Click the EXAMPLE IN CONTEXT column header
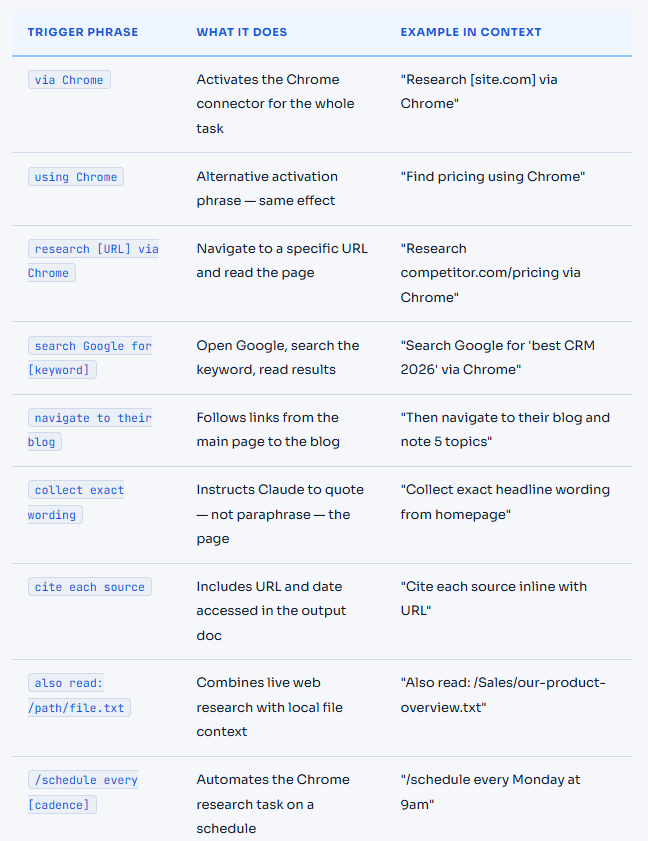Image resolution: width=648 pixels, height=841 pixels. click(x=470, y=32)
